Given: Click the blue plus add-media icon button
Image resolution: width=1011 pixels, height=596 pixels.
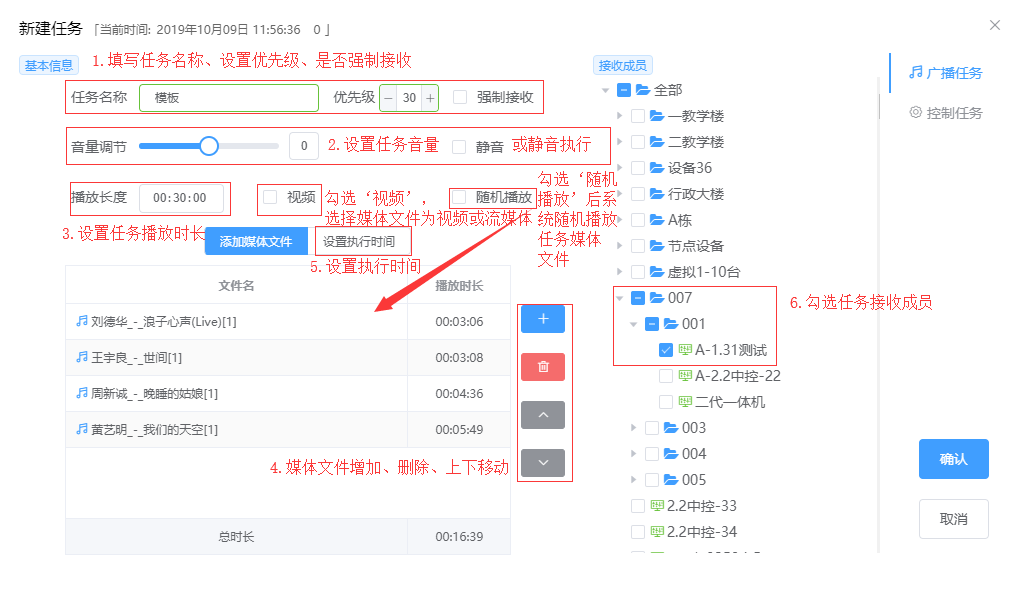Looking at the screenshot, I should pos(543,319).
